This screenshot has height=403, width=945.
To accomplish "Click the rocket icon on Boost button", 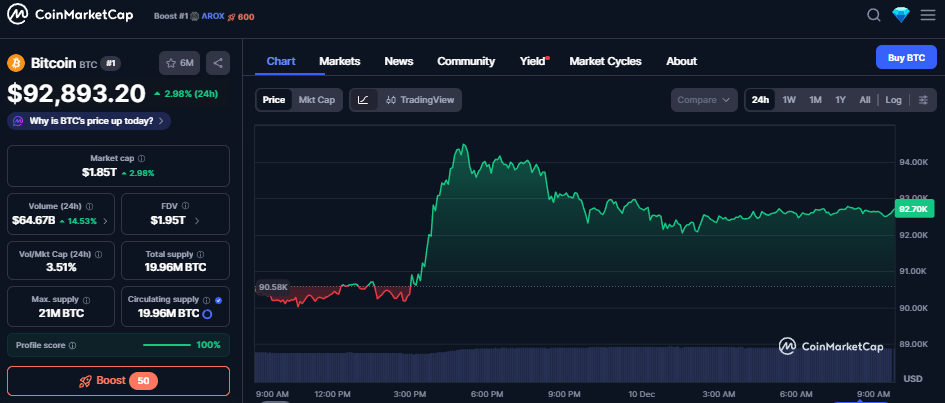I will tap(86, 381).
